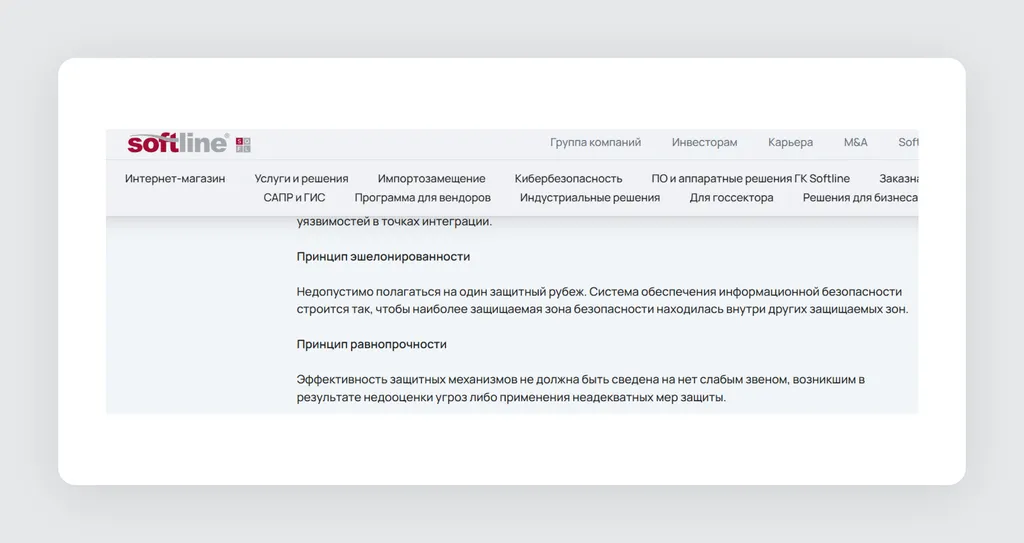Open Программа для вендоров menu item
The width and height of the screenshot is (1024, 543).
[423, 197]
